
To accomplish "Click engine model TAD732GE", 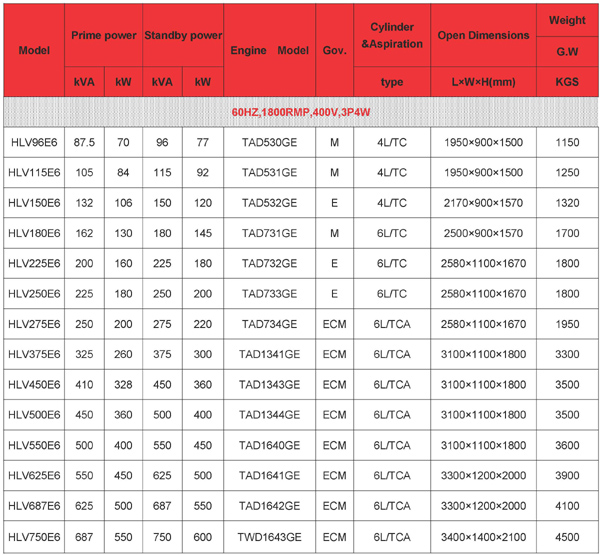I will [269, 263].
